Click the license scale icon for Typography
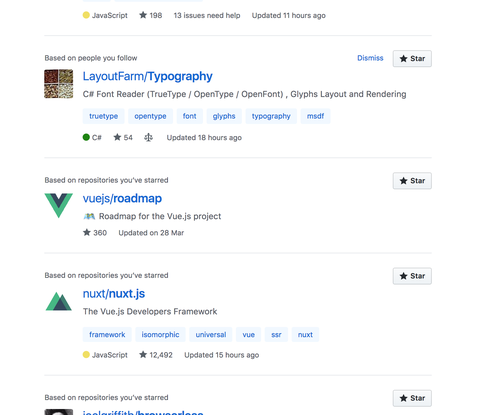The width and height of the screenshot is (500, 415). 148,137
